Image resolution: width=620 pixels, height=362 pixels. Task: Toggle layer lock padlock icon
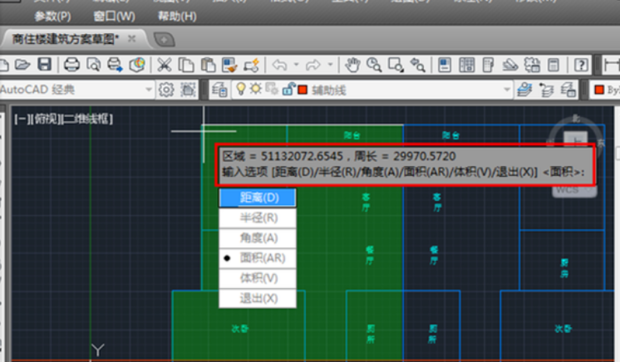(288, 89)
